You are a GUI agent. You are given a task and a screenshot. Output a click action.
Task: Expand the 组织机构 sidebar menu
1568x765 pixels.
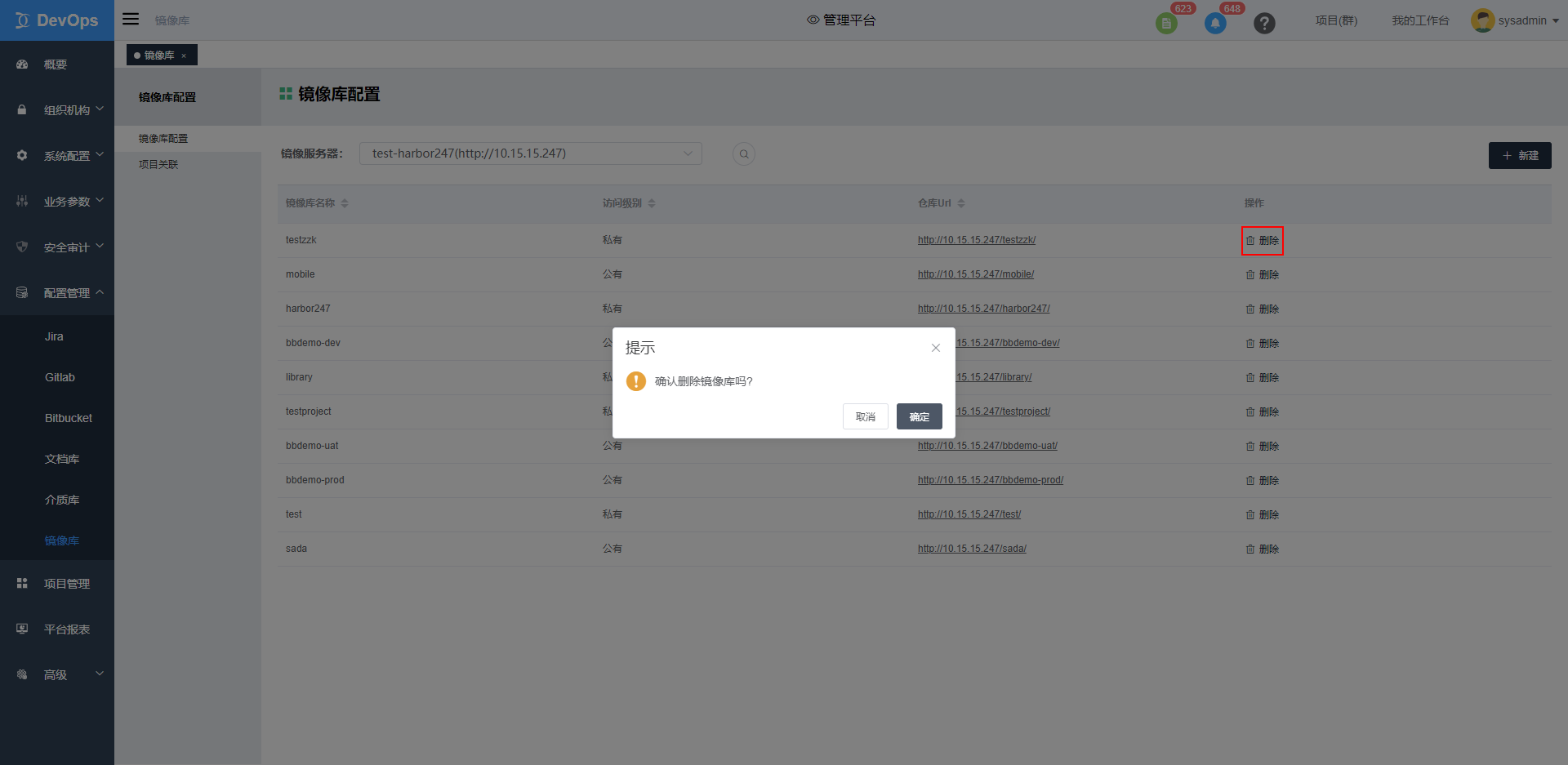[x=57, y=110]
